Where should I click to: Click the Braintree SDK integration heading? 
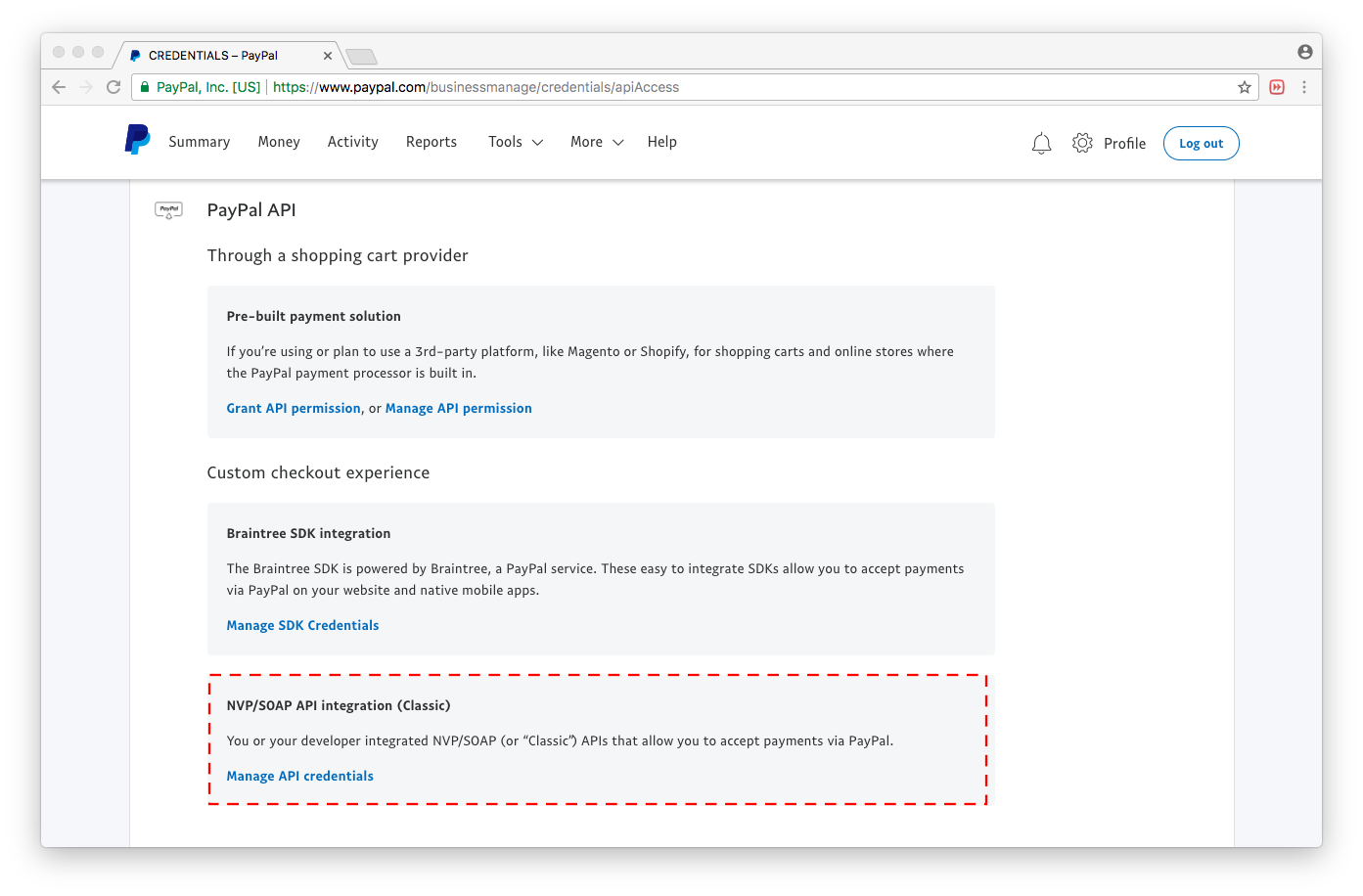pos(308,533)
